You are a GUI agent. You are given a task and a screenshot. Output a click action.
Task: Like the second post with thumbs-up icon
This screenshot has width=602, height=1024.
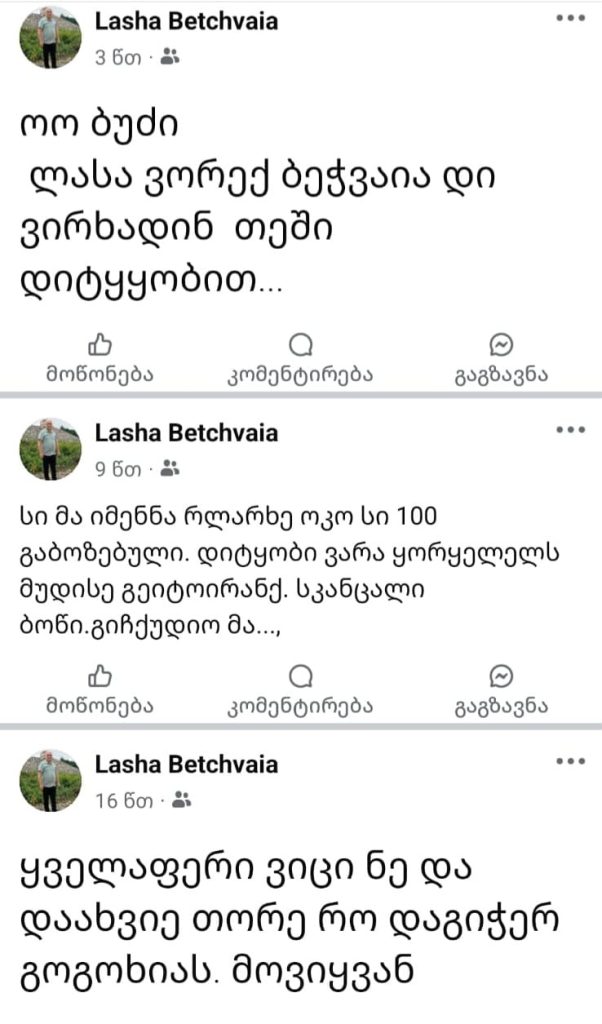100,675
